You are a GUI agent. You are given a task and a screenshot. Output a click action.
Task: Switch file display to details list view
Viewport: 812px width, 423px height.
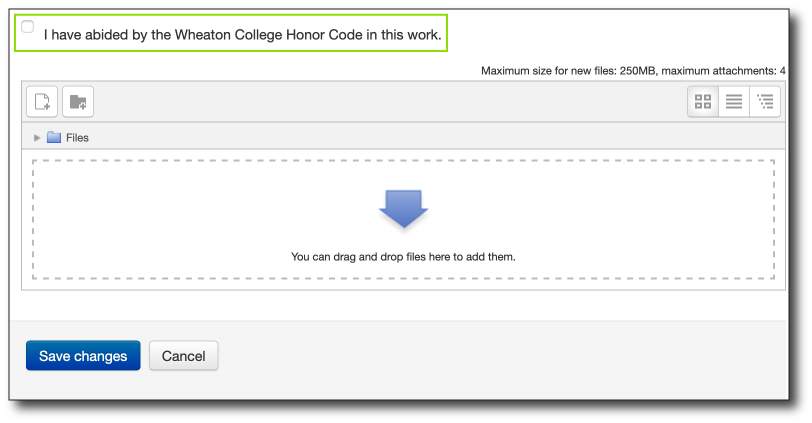734,101
